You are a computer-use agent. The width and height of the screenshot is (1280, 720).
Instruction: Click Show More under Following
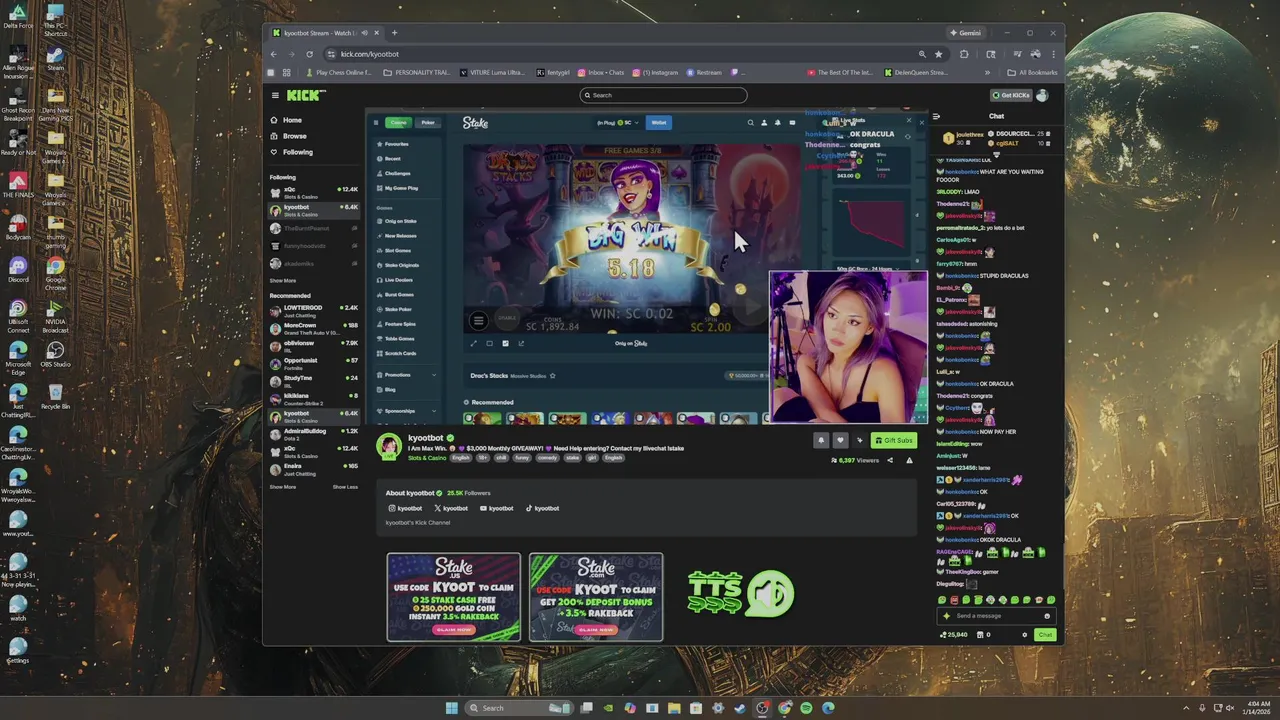coord(282,281)
